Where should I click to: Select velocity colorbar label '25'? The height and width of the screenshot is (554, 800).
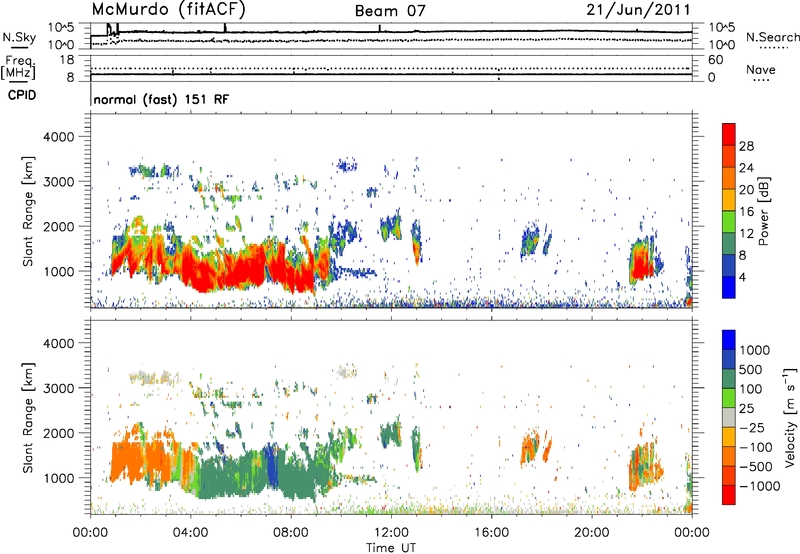[x=746, y=408]
